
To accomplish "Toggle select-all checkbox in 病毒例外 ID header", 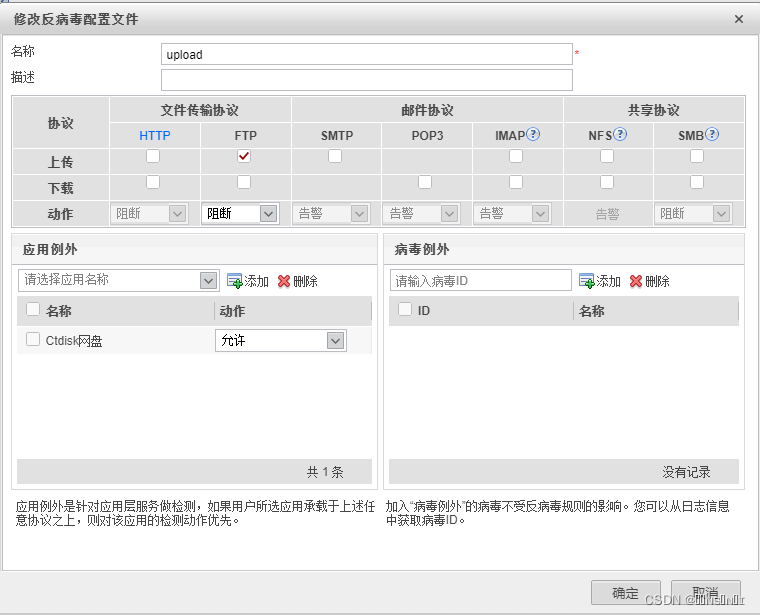I will click(x=405, y=309).
